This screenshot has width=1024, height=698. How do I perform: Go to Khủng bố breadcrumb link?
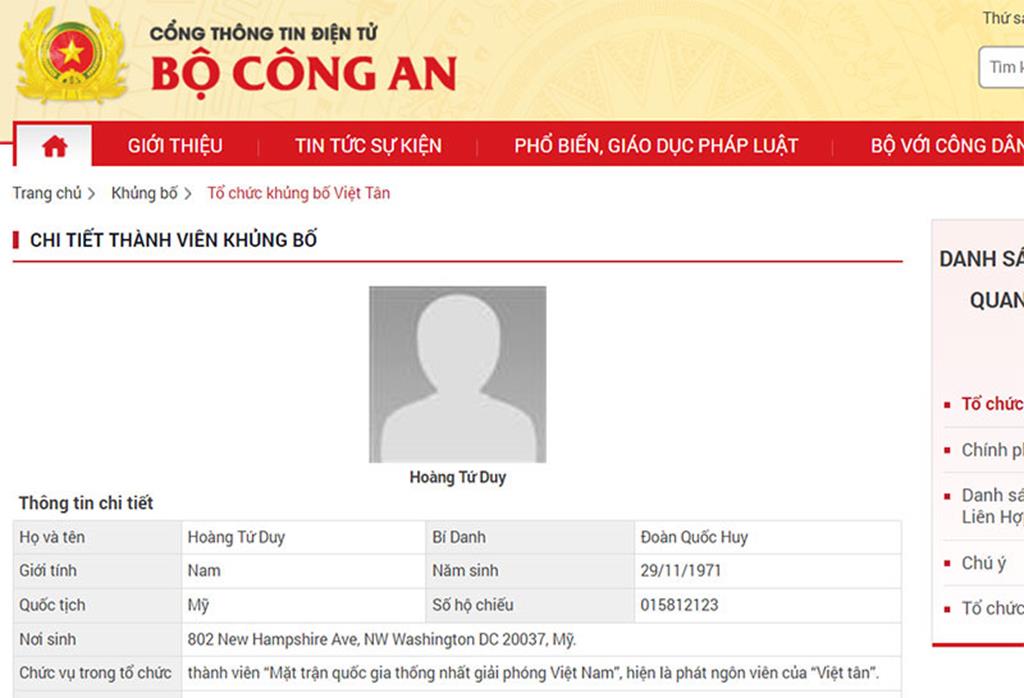tap(144, 193)
